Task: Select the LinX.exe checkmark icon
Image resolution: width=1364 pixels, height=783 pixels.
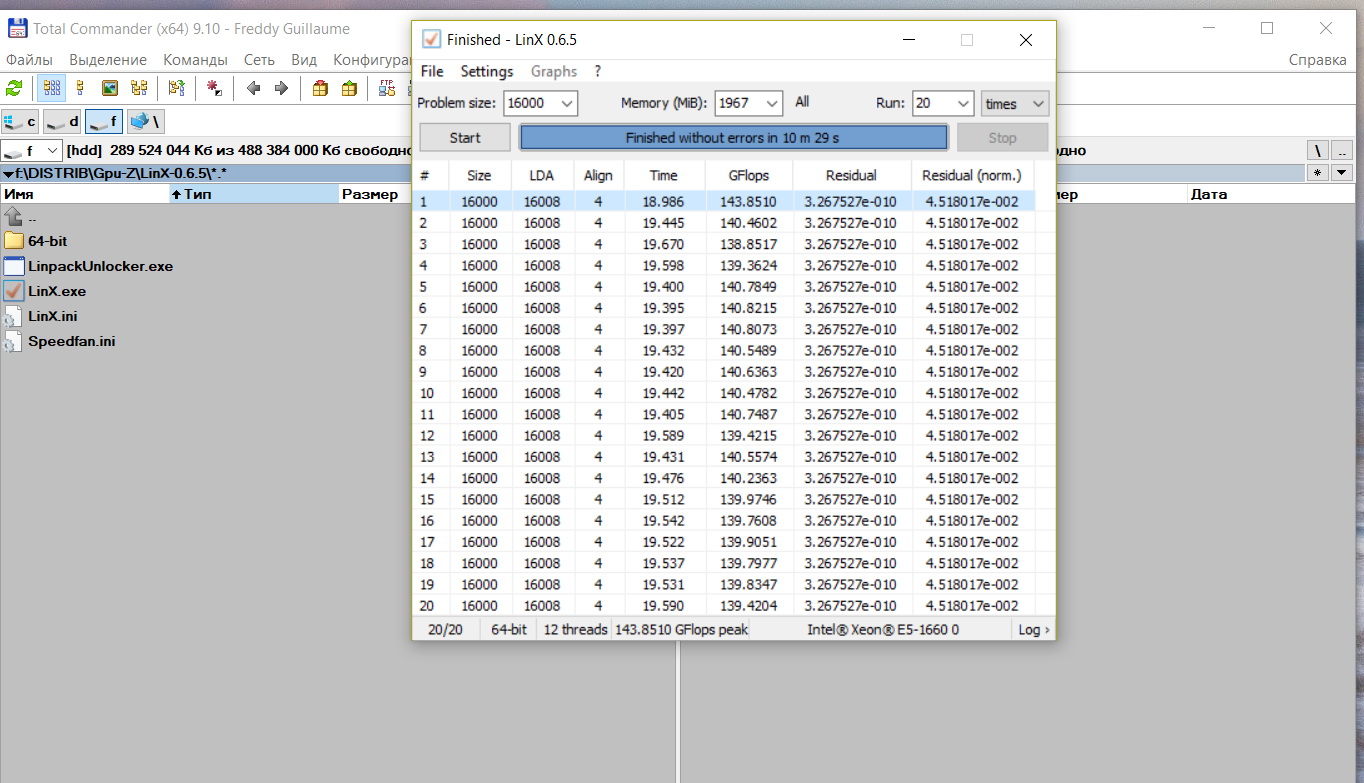Action: [x=13, y=291]
